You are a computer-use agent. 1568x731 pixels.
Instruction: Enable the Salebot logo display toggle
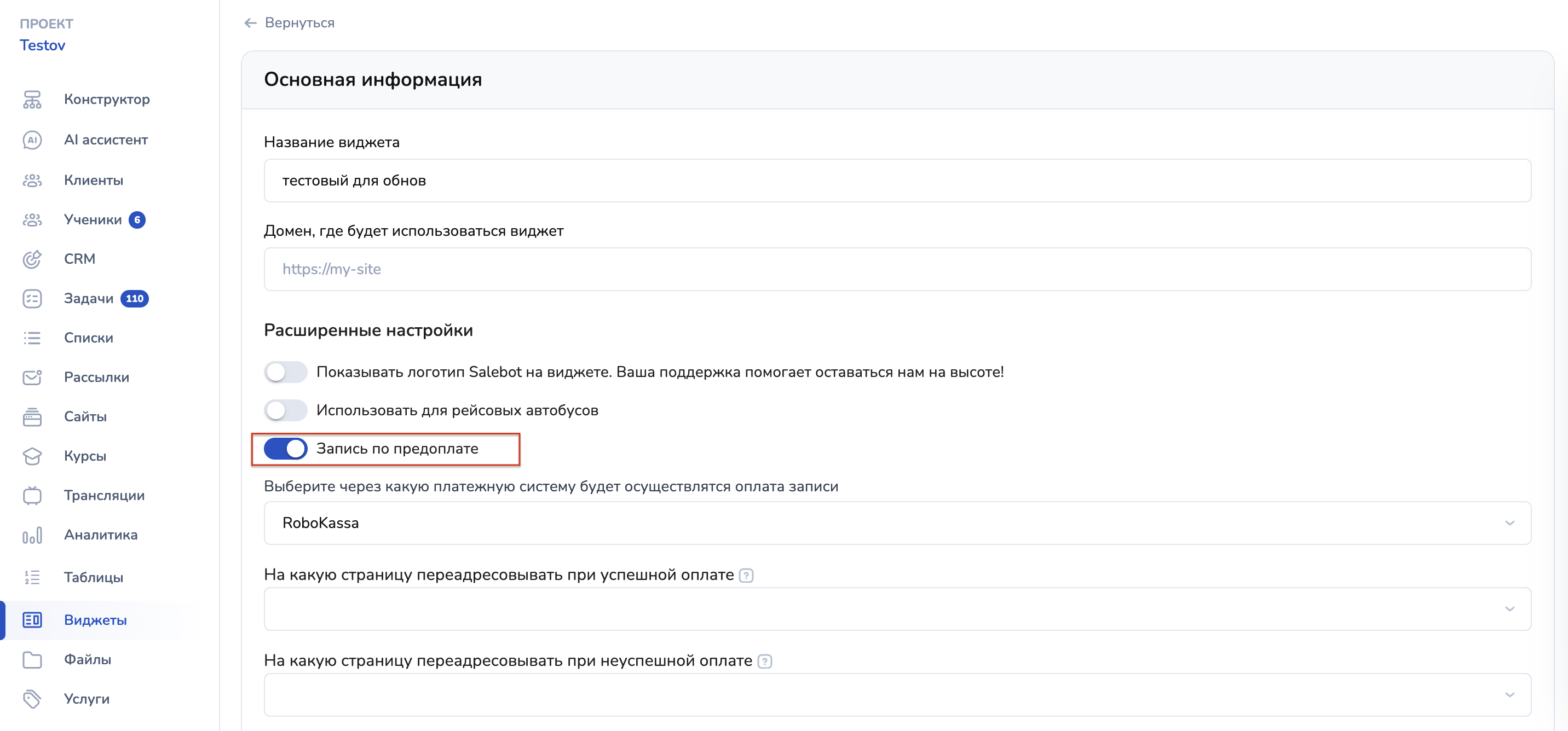[285, 372]
